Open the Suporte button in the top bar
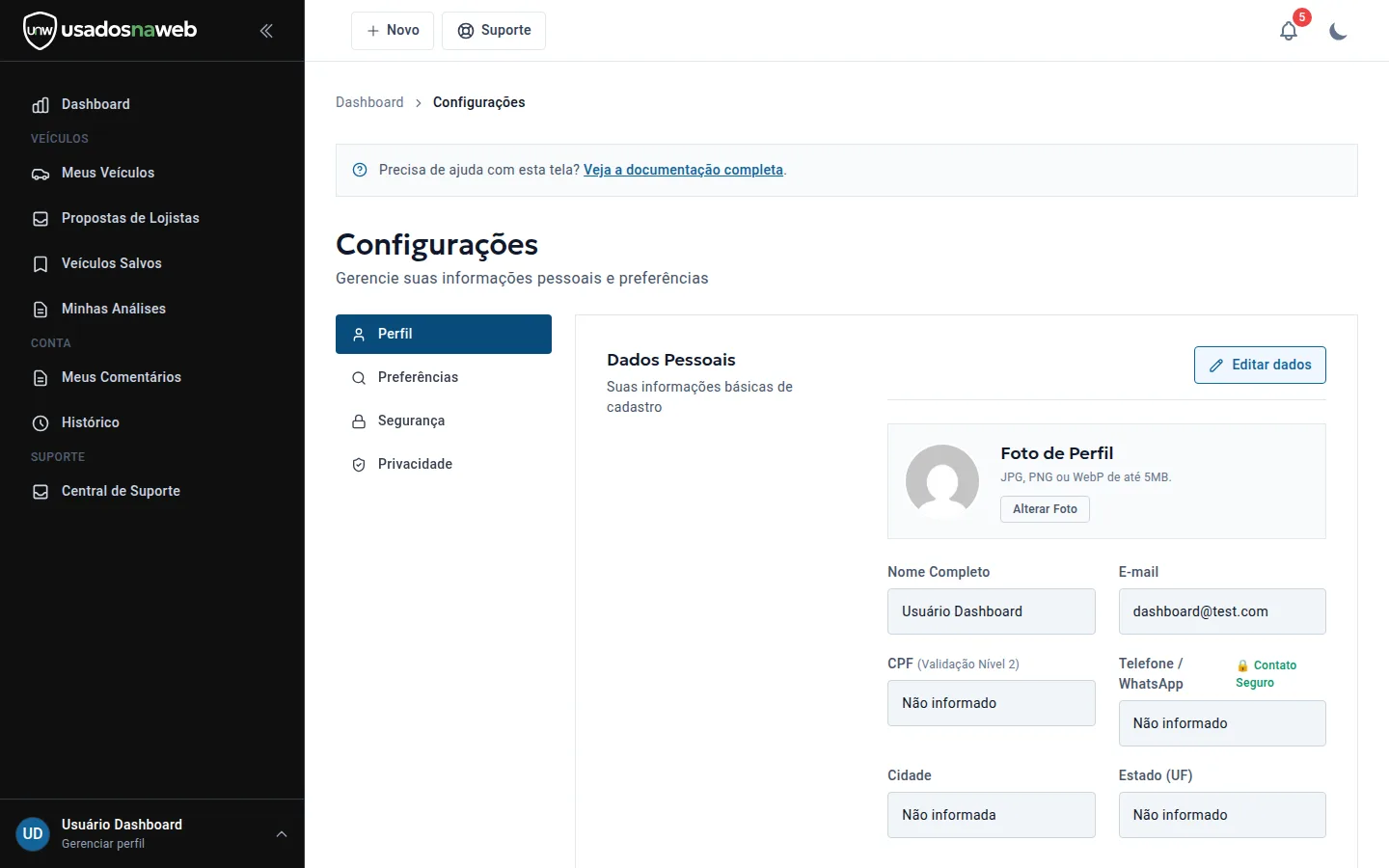Screen dimensions: 1389x868 (x=494, y=31)
